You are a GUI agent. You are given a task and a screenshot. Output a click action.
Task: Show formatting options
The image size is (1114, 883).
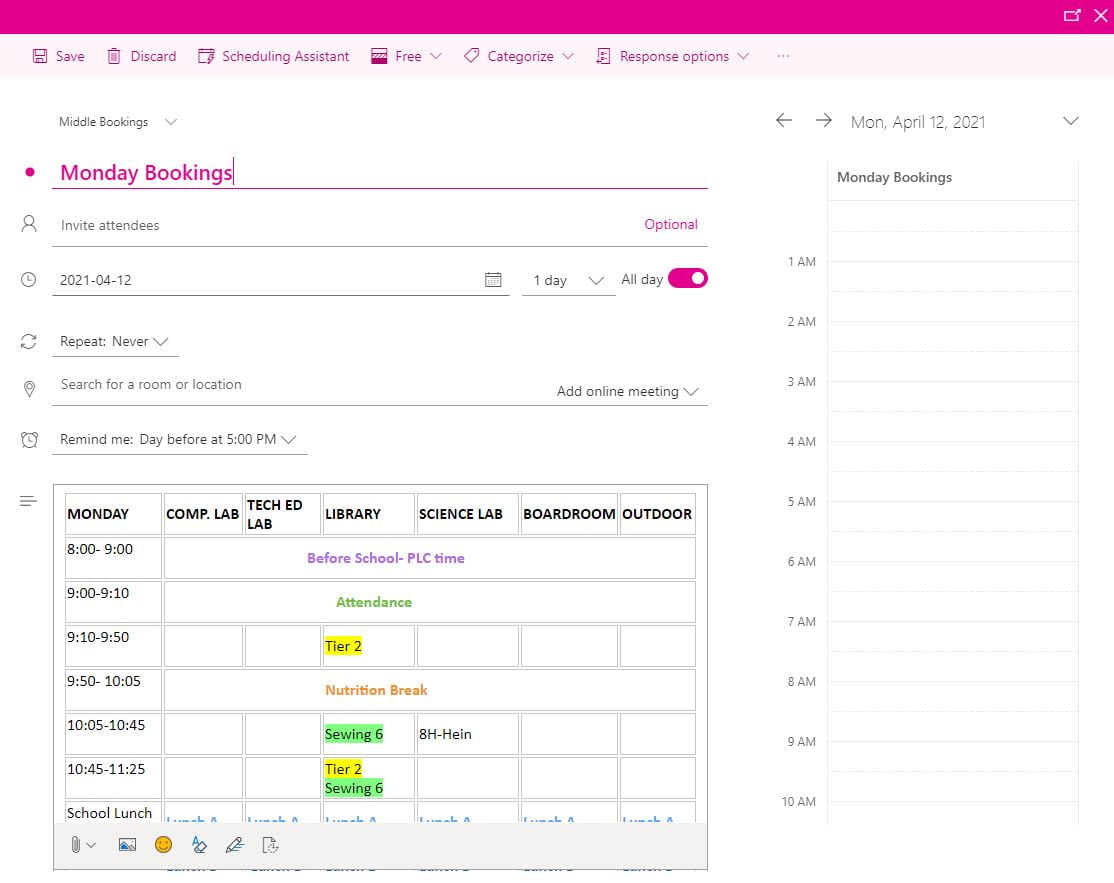click(x=199, y=845)
